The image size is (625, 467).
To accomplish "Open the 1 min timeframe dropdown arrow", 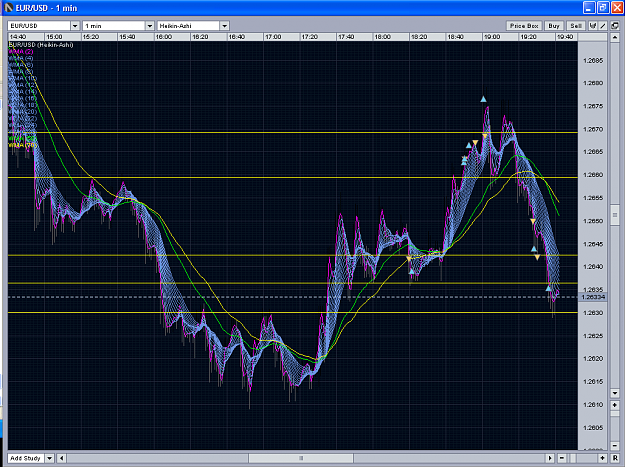I will 150,26.
